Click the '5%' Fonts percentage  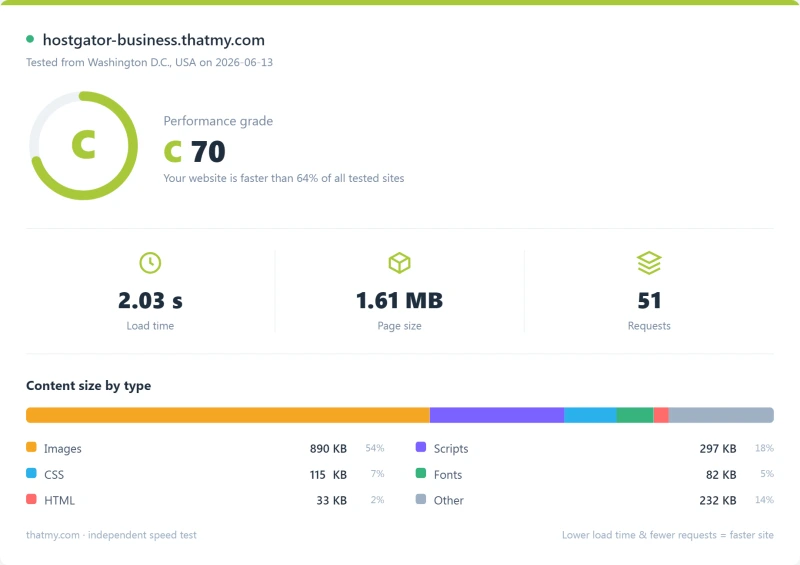coord(767,474)
